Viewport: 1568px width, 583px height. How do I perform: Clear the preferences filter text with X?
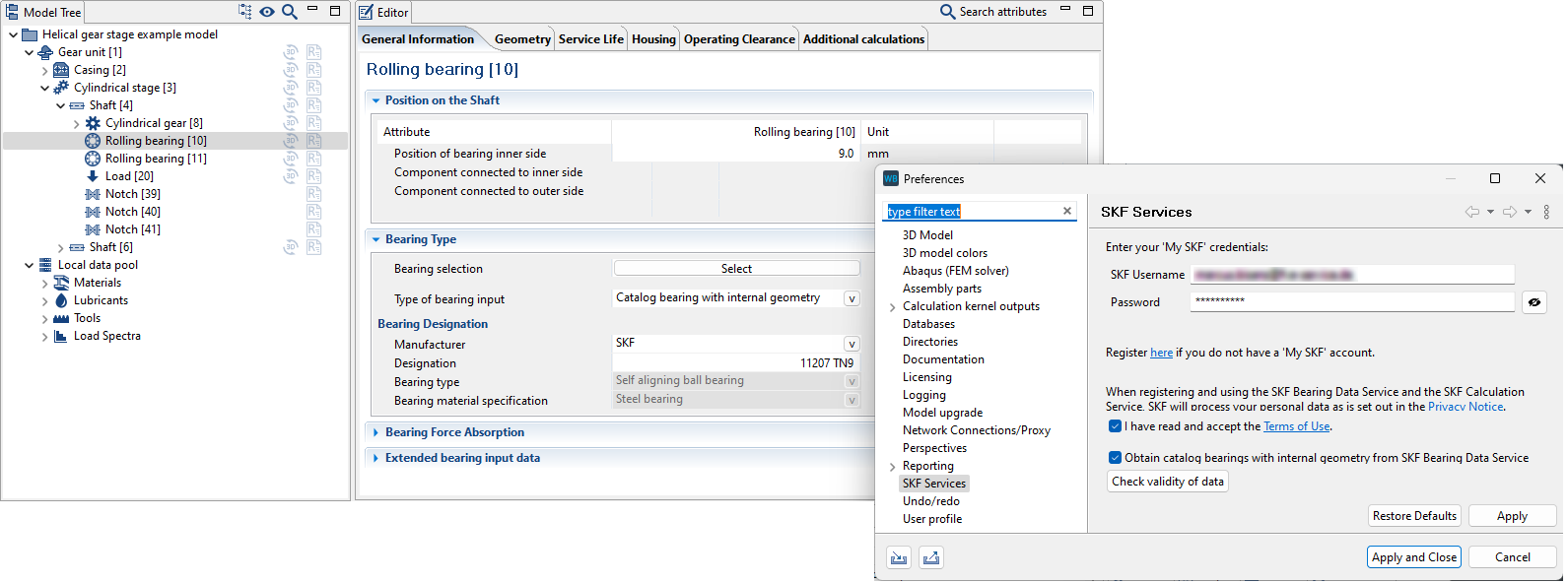pos(1066,211)
